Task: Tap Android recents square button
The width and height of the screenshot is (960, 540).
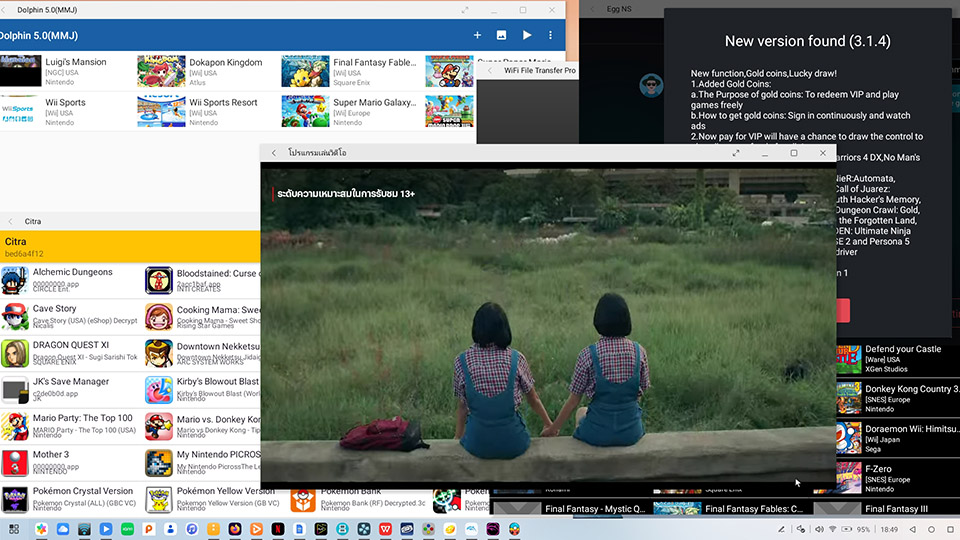Action: click(x=950, y=530)
